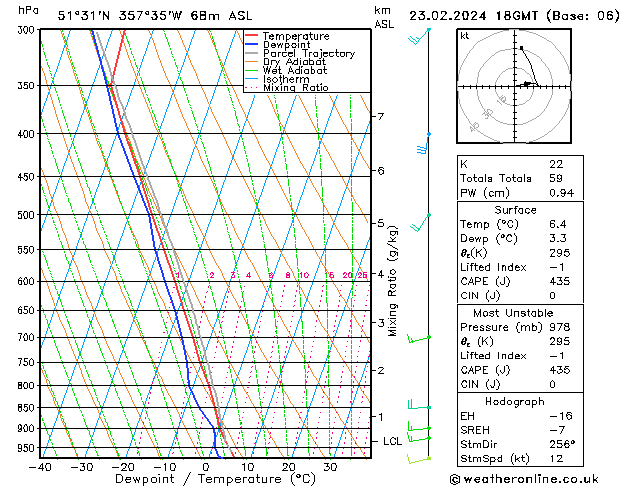Click the surface 'Dewp (°C)' value 3.3
Viewport: 629px width, 486px height.
tap(558, 239)
